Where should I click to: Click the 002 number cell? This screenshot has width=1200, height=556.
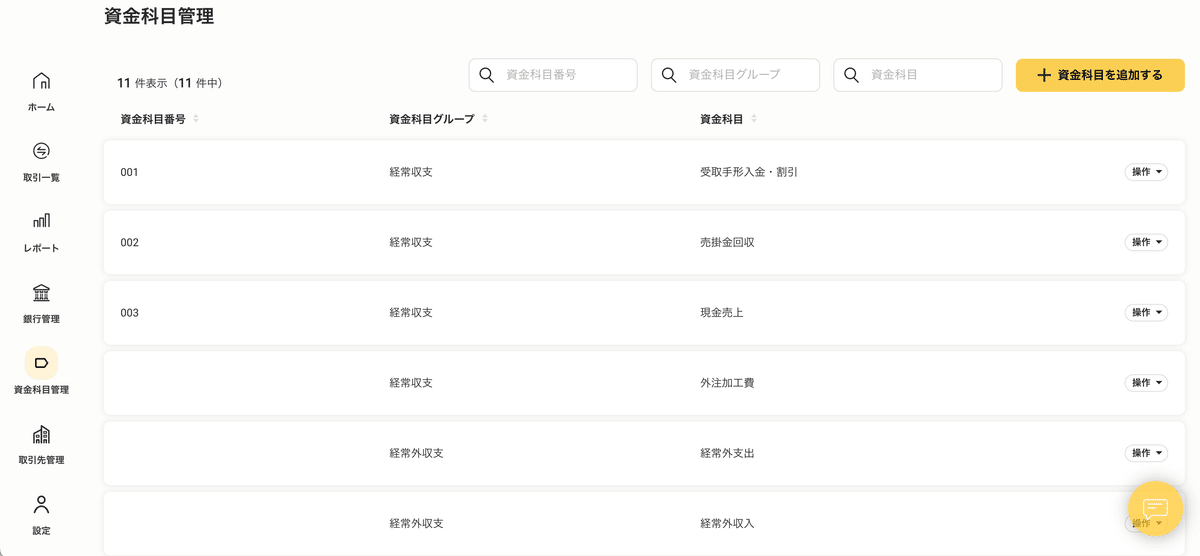(129, 242)
